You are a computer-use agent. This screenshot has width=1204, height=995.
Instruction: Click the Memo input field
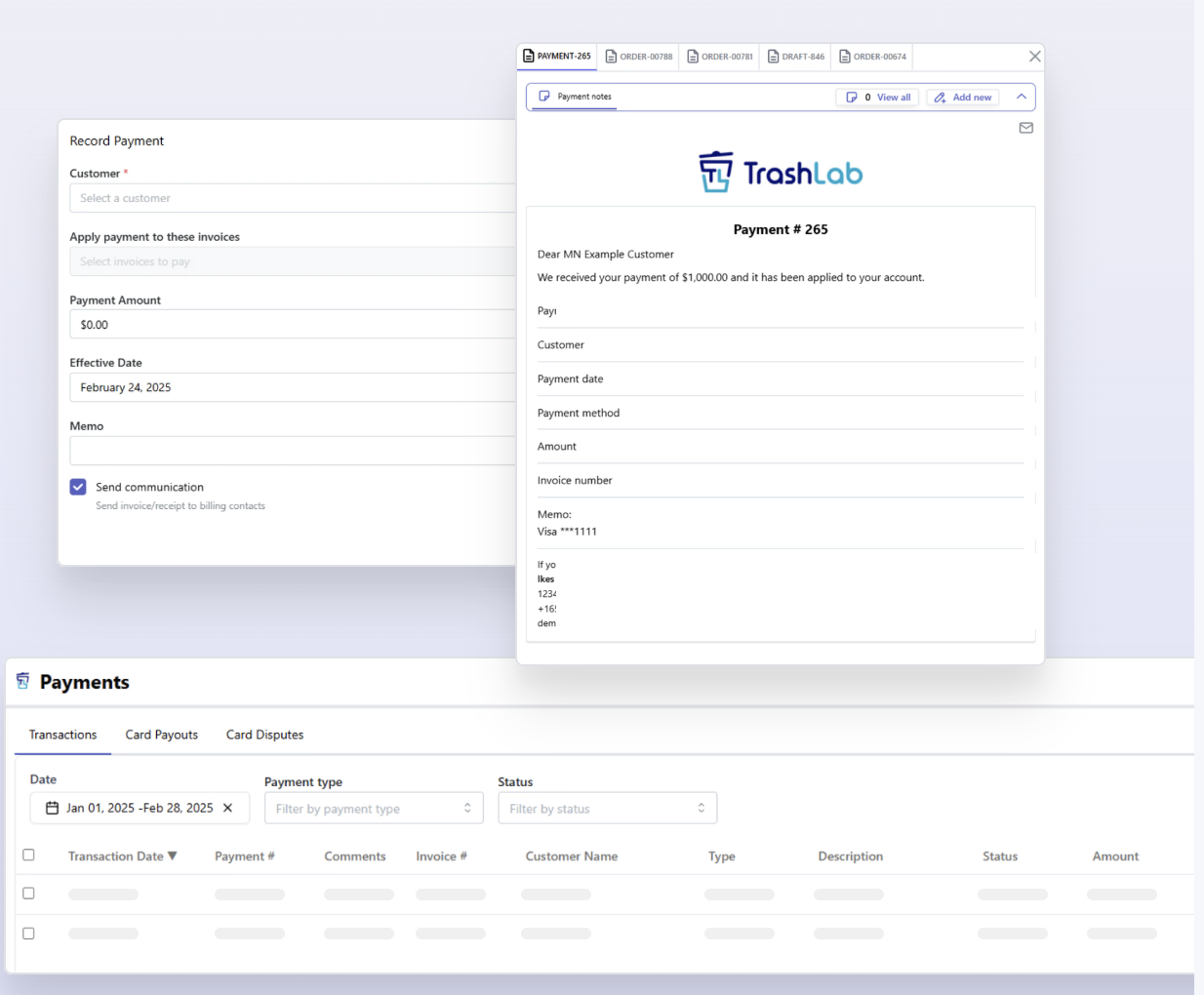pos(293,451)
